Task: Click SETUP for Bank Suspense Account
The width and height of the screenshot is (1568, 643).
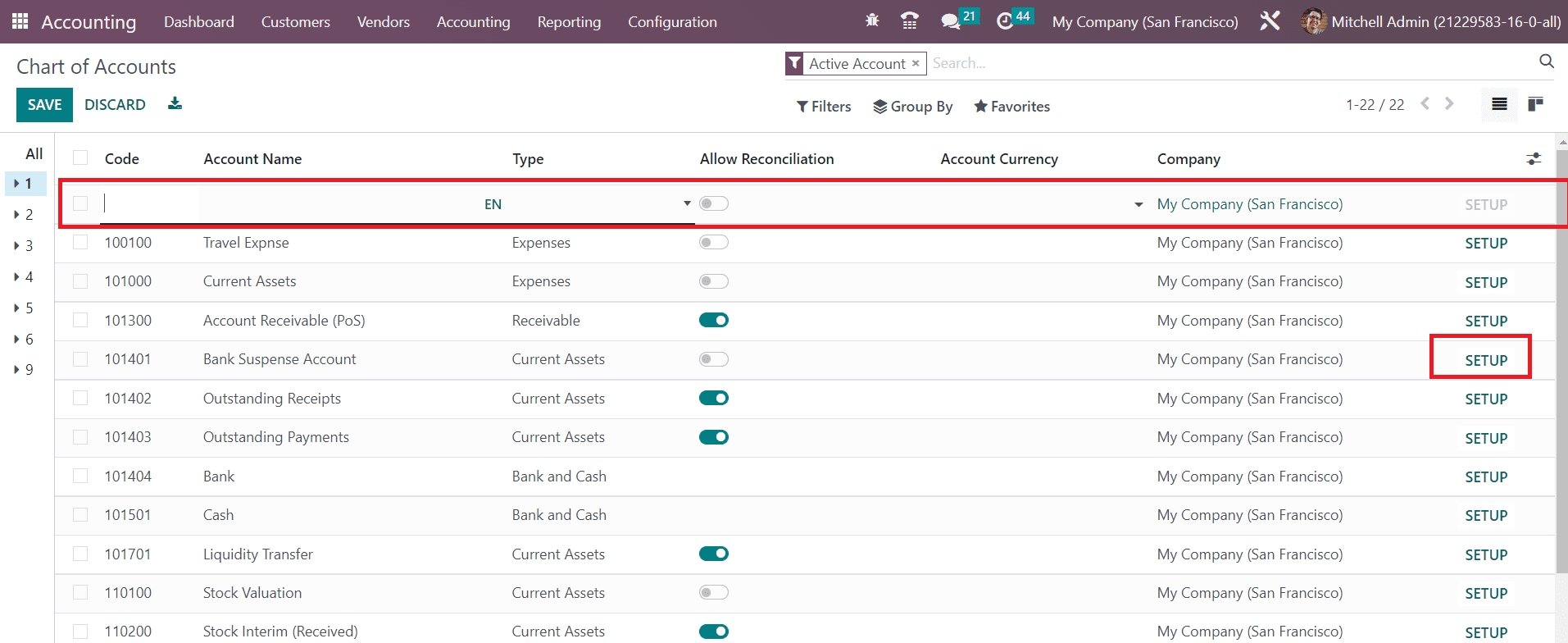Action: coord(1485,360)
